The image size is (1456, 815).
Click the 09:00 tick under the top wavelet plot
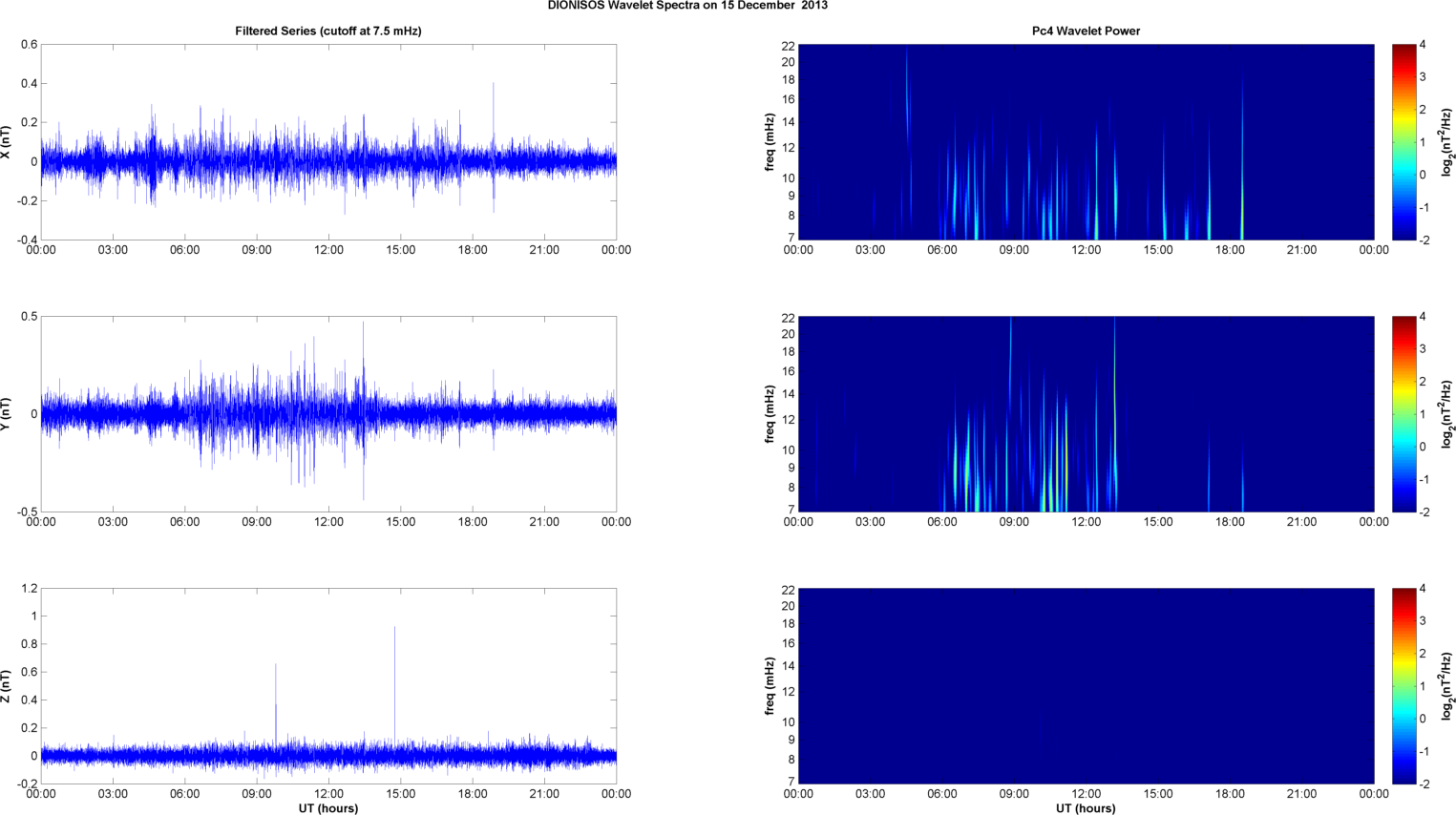point(1014,250)
